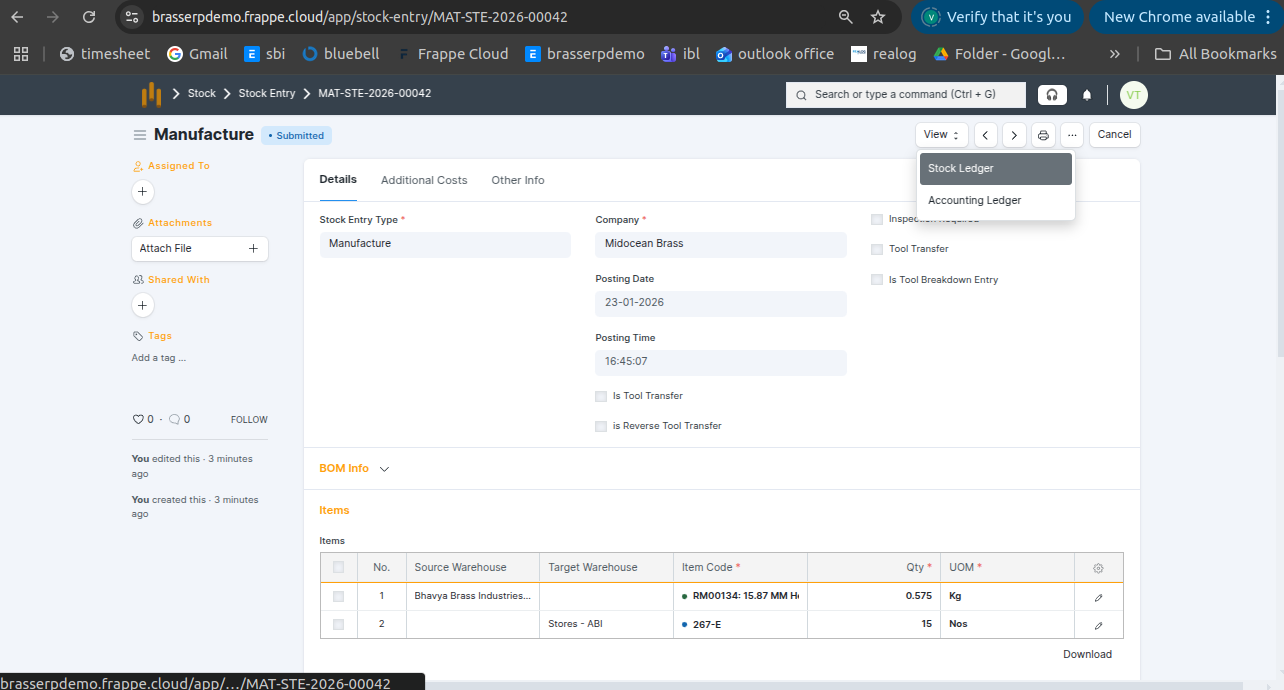Select Stock Ledger from View menu

point(995,169)
